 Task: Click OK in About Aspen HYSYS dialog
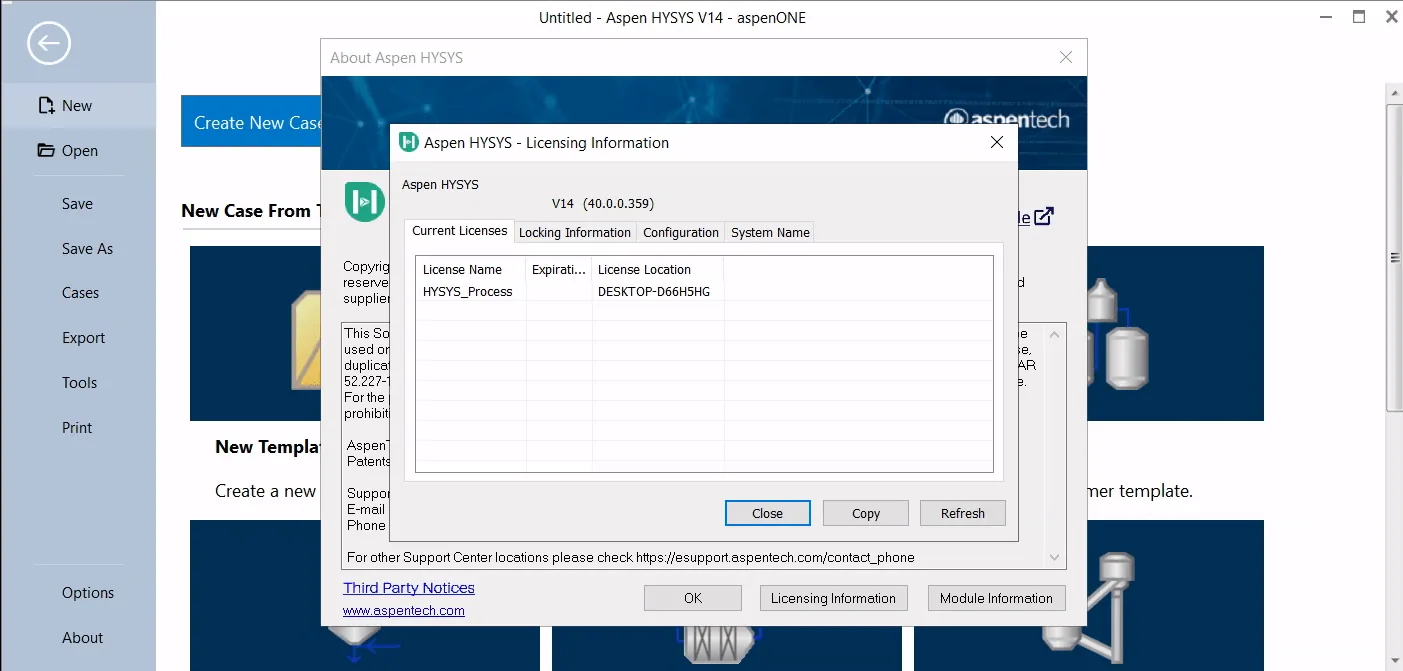[x=693, y=598]
